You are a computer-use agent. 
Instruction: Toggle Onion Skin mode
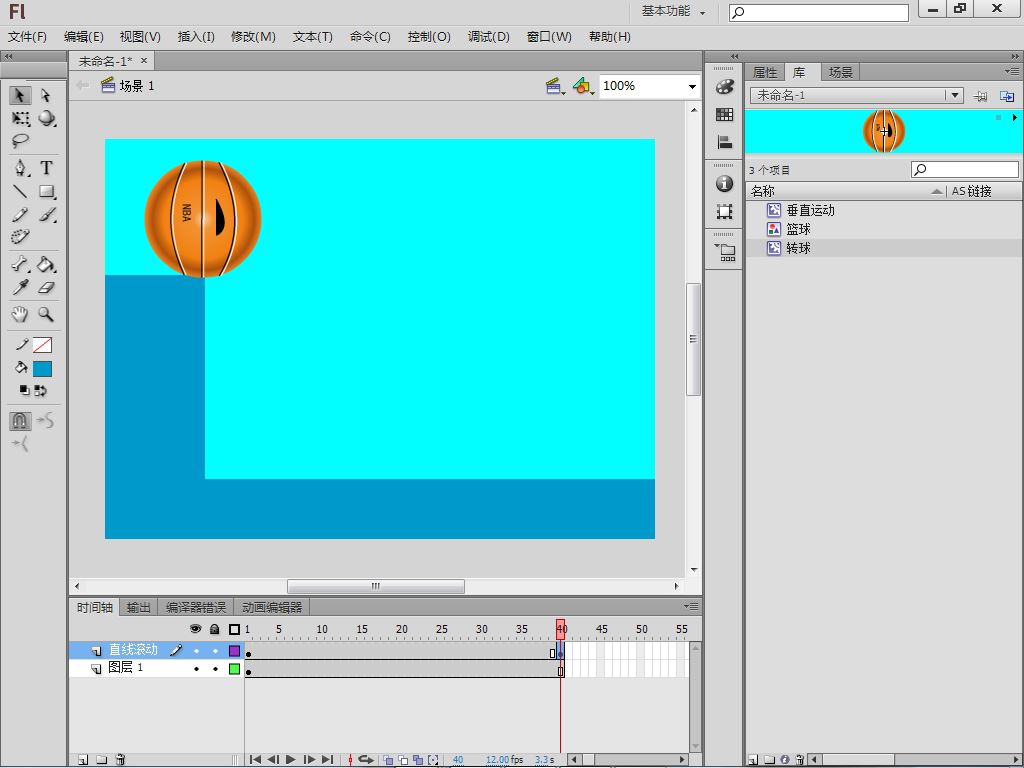coord(389,760)
